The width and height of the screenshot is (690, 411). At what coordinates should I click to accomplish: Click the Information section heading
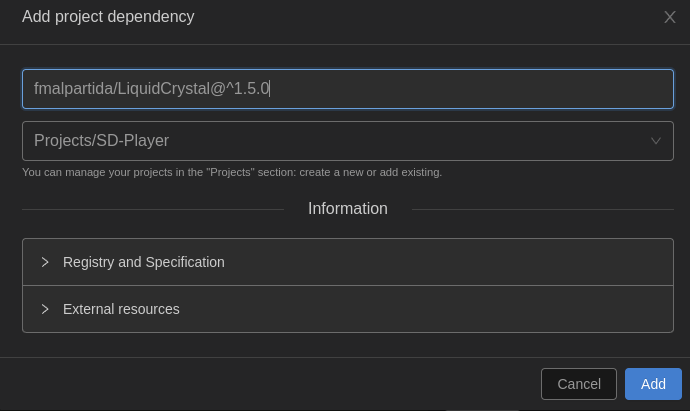tap(347, 209)
